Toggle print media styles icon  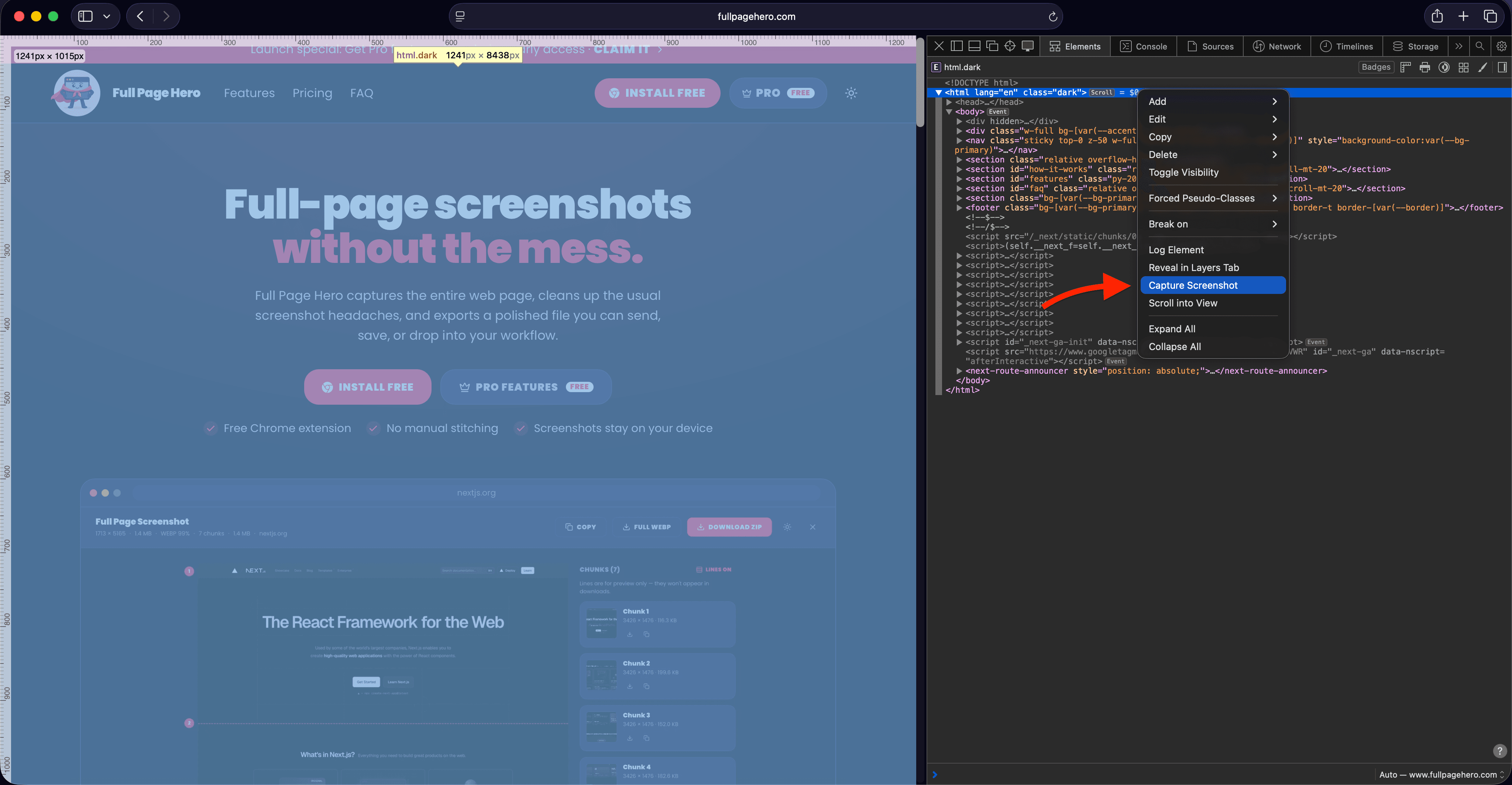click(1425, 67)
